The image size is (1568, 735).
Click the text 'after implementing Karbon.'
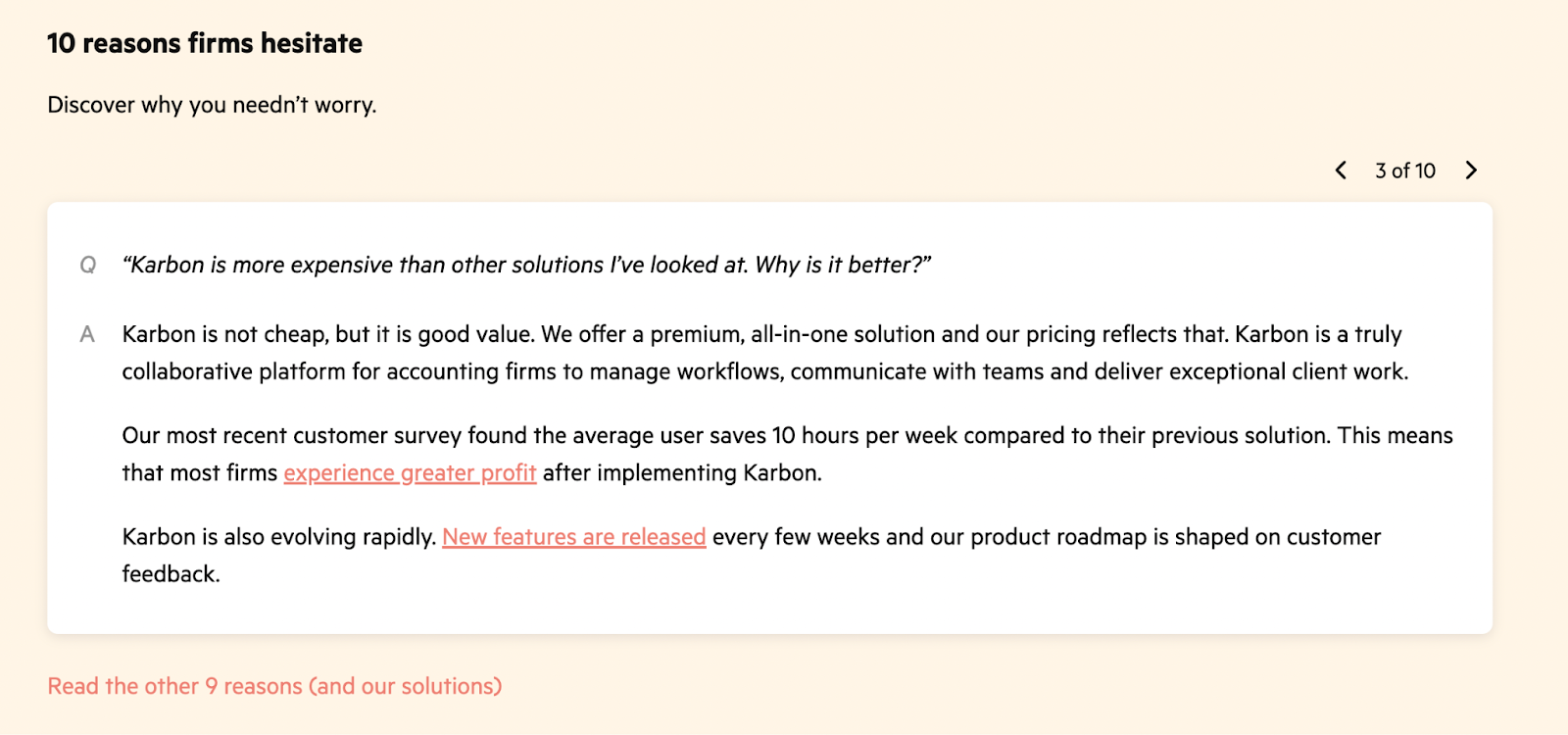(682, 473)
